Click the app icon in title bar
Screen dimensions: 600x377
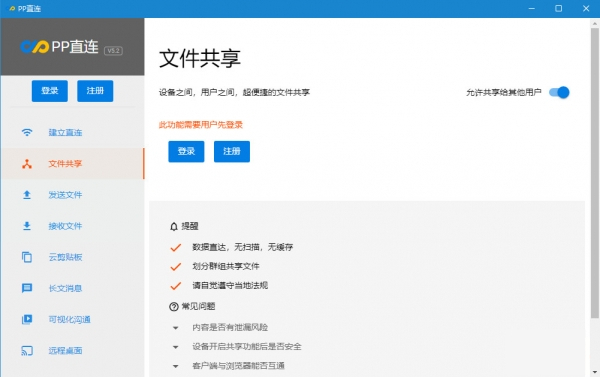[x=12, y=8]
